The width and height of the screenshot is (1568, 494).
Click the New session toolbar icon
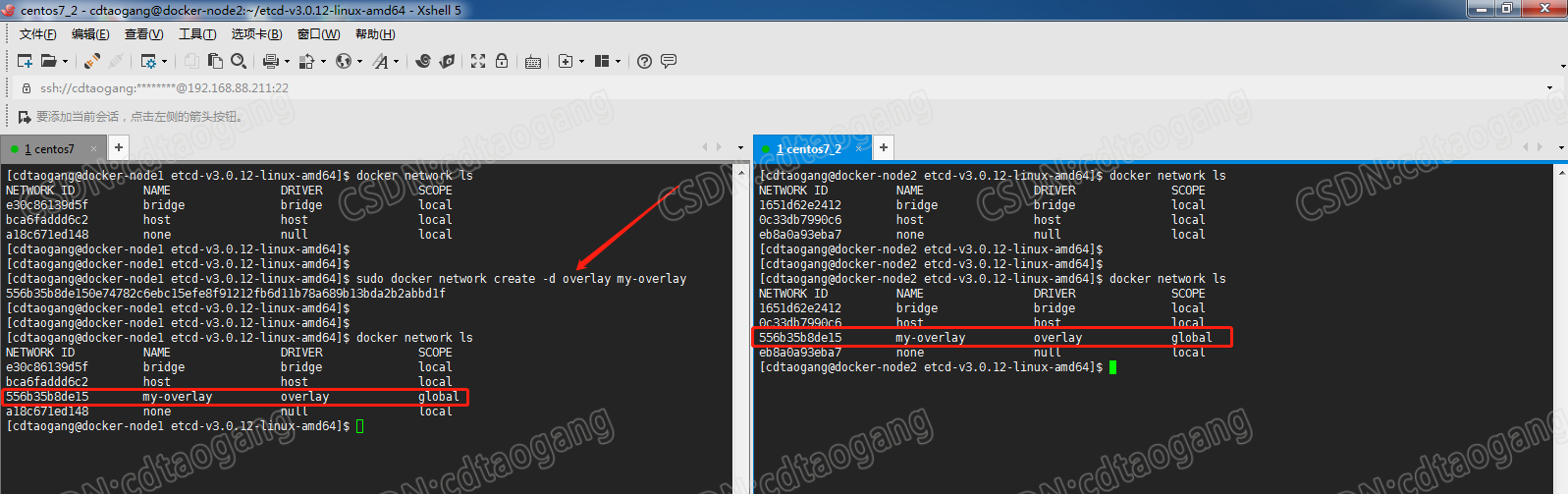click(26, 61)
